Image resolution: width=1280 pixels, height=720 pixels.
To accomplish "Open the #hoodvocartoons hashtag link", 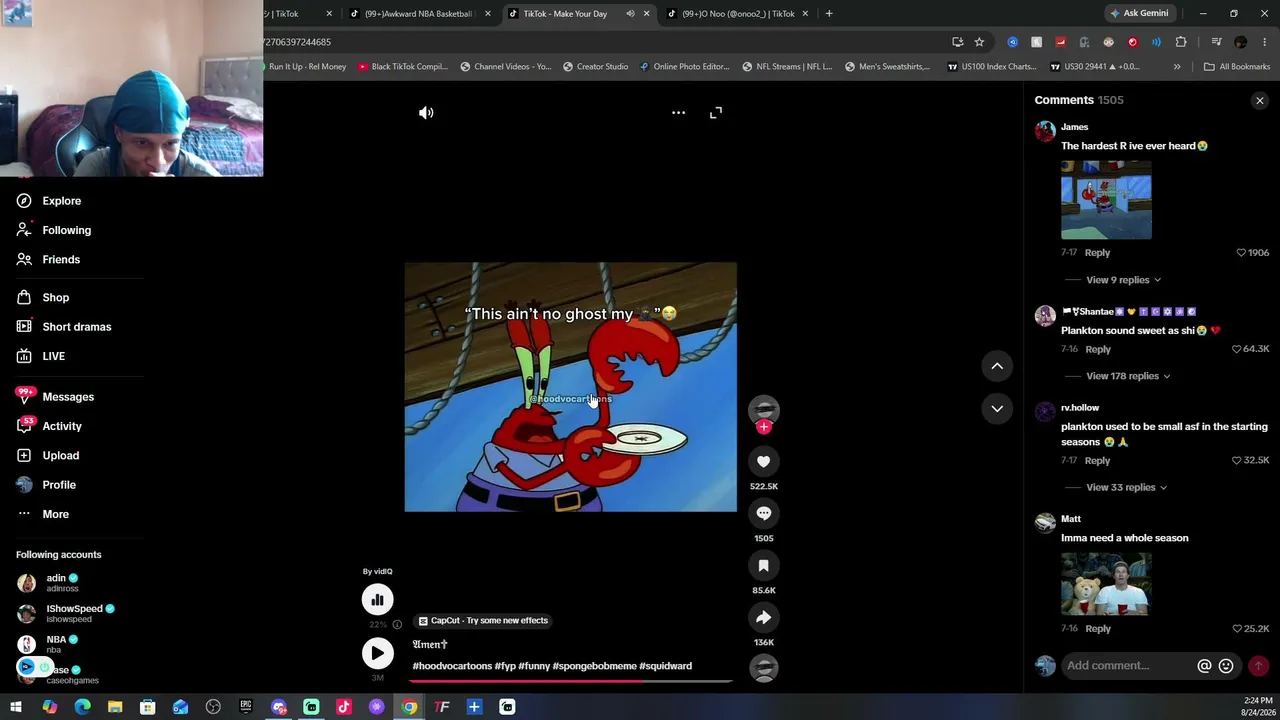I will point(452,666).
